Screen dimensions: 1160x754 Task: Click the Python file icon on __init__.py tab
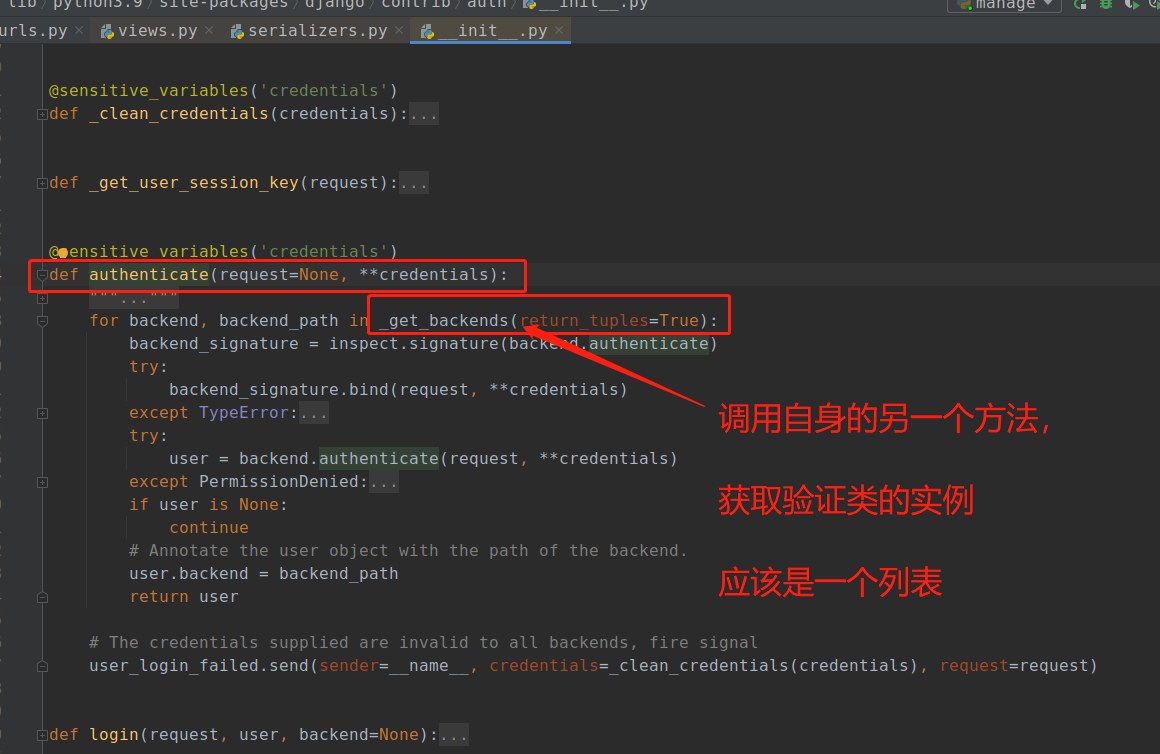click(x=427, y=31)
